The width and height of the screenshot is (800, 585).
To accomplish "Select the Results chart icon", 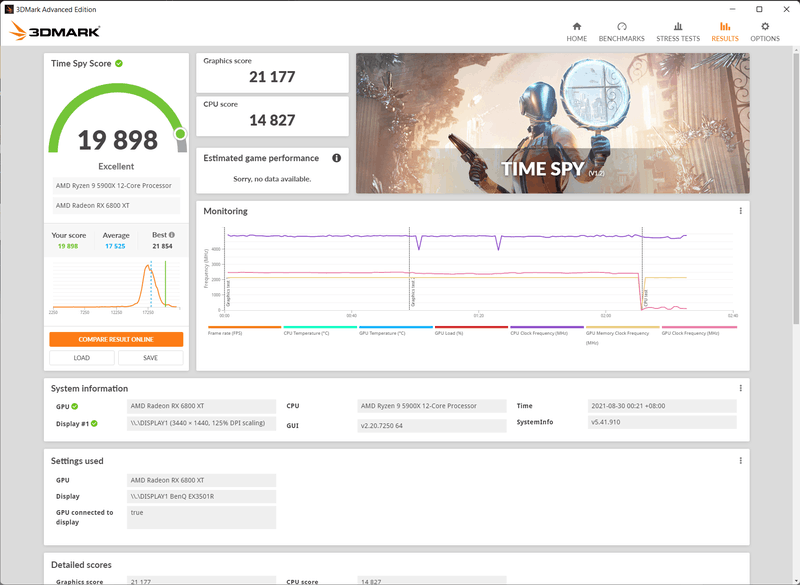I will [x=725, y=27].
